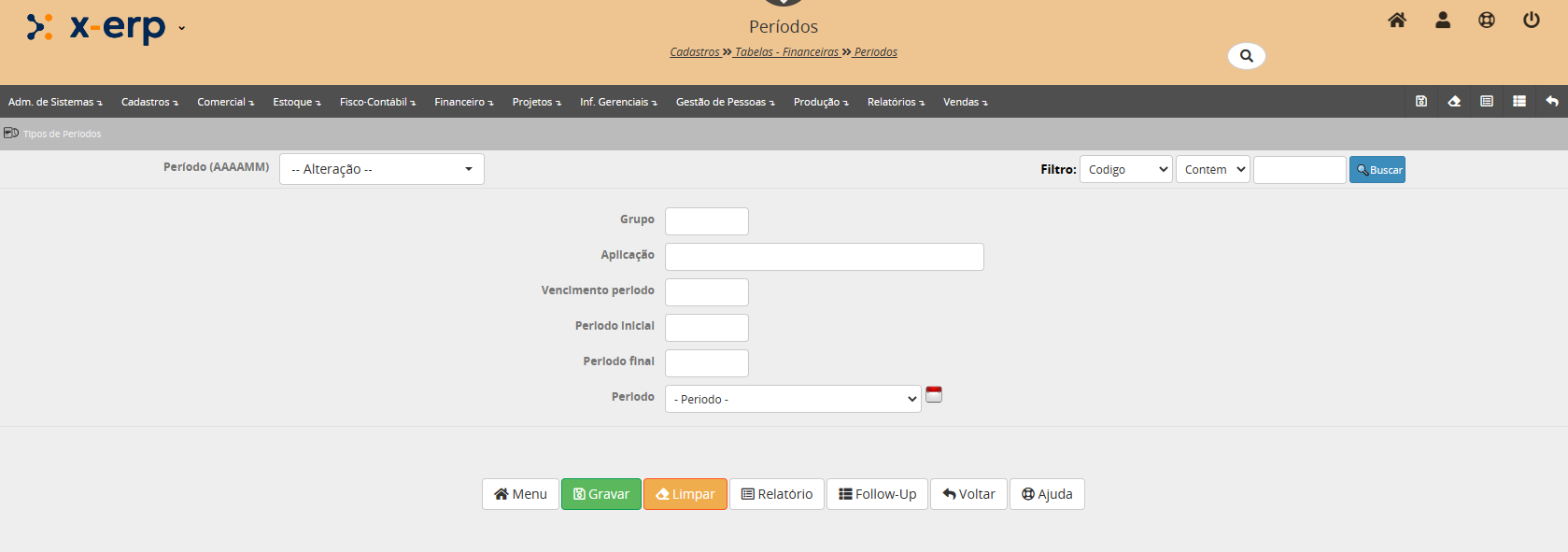This screenshot has width=1568, height=552.
Task: Click the eraser icon in toolbar
Action: pyautogui.click(x=1454, y=102)
